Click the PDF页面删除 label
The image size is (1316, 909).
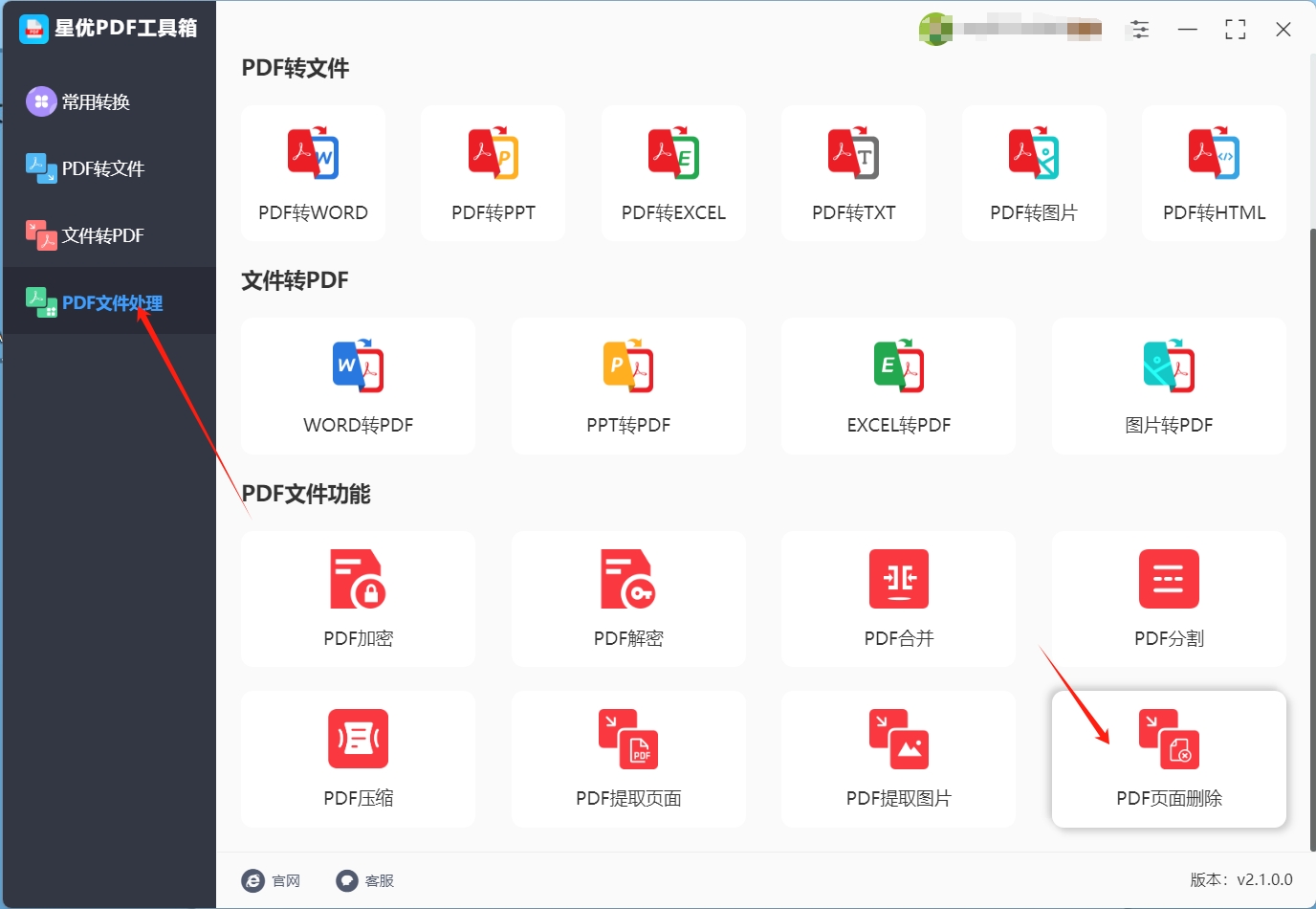tap(1169, 798)
